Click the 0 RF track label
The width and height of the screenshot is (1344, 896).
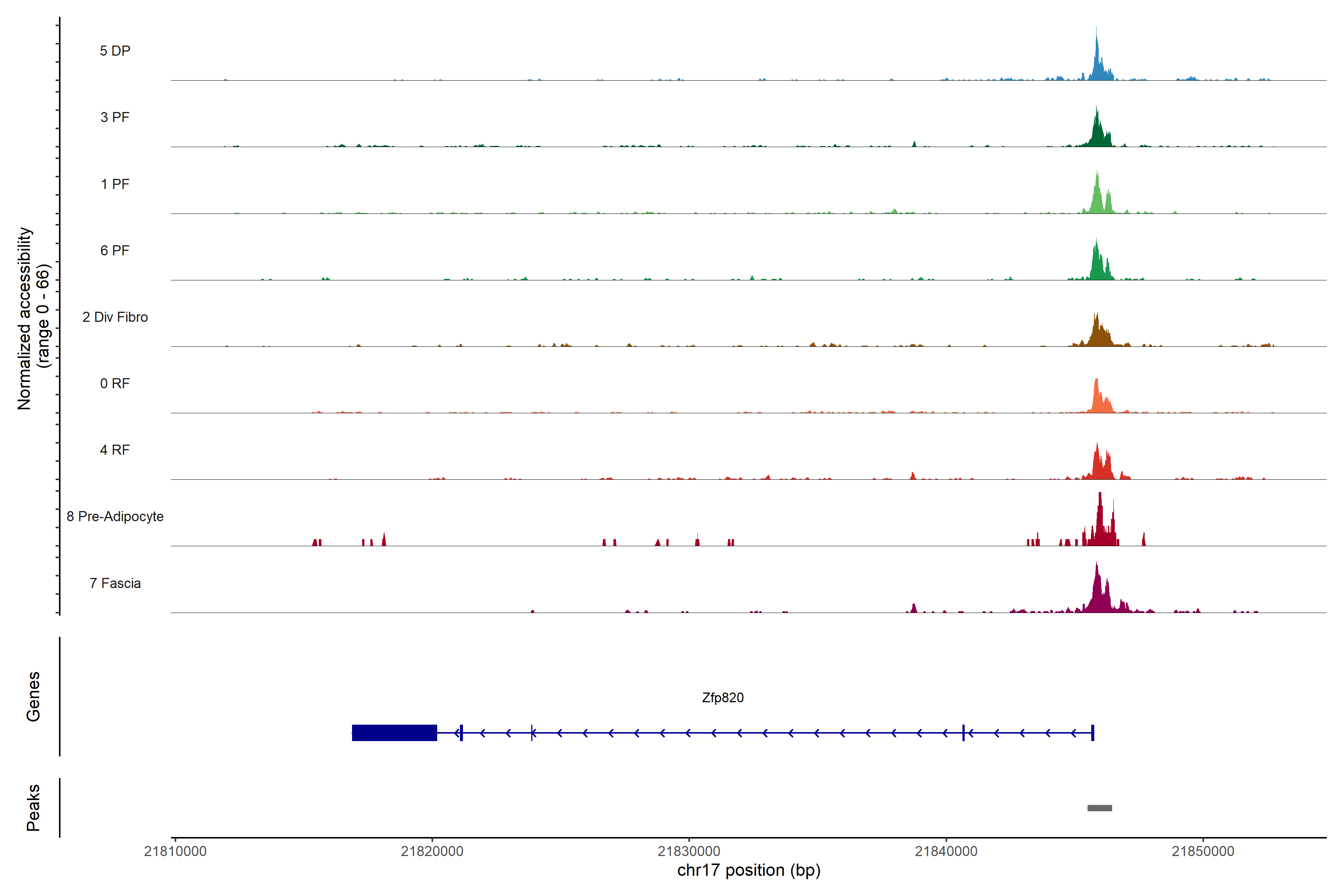coord(115,383)
